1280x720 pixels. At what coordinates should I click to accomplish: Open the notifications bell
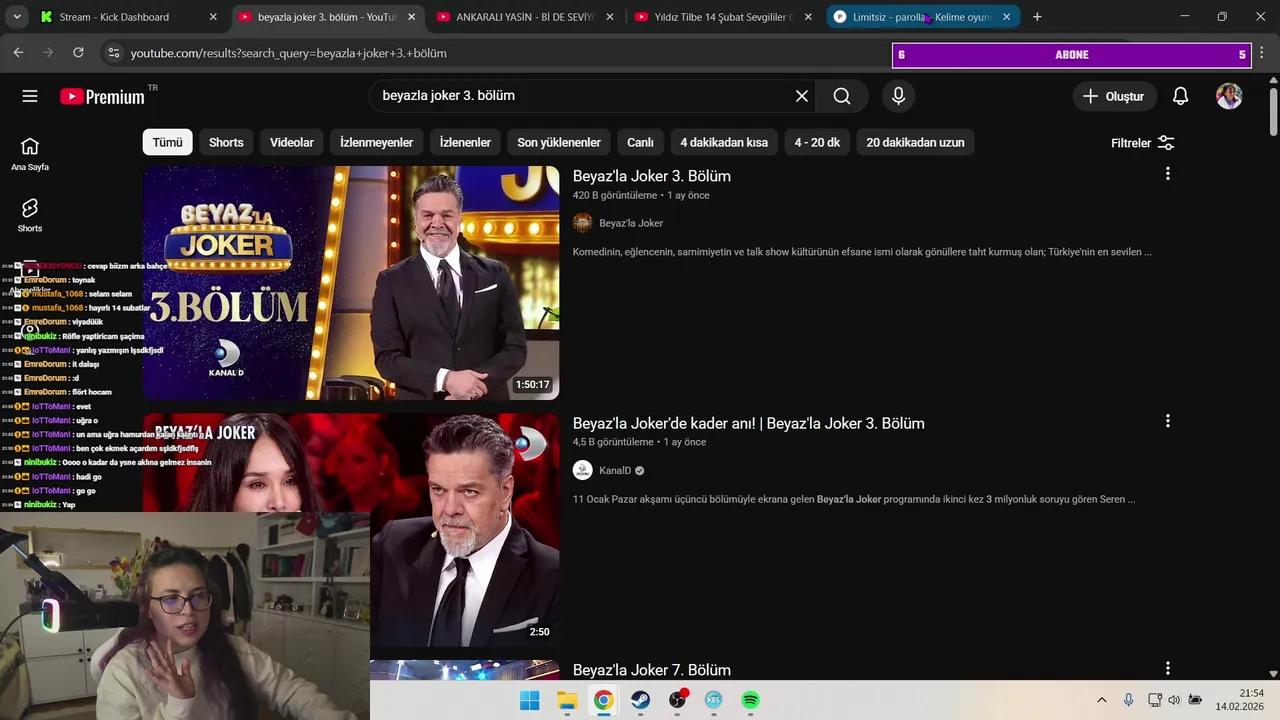click(1180, 96)
